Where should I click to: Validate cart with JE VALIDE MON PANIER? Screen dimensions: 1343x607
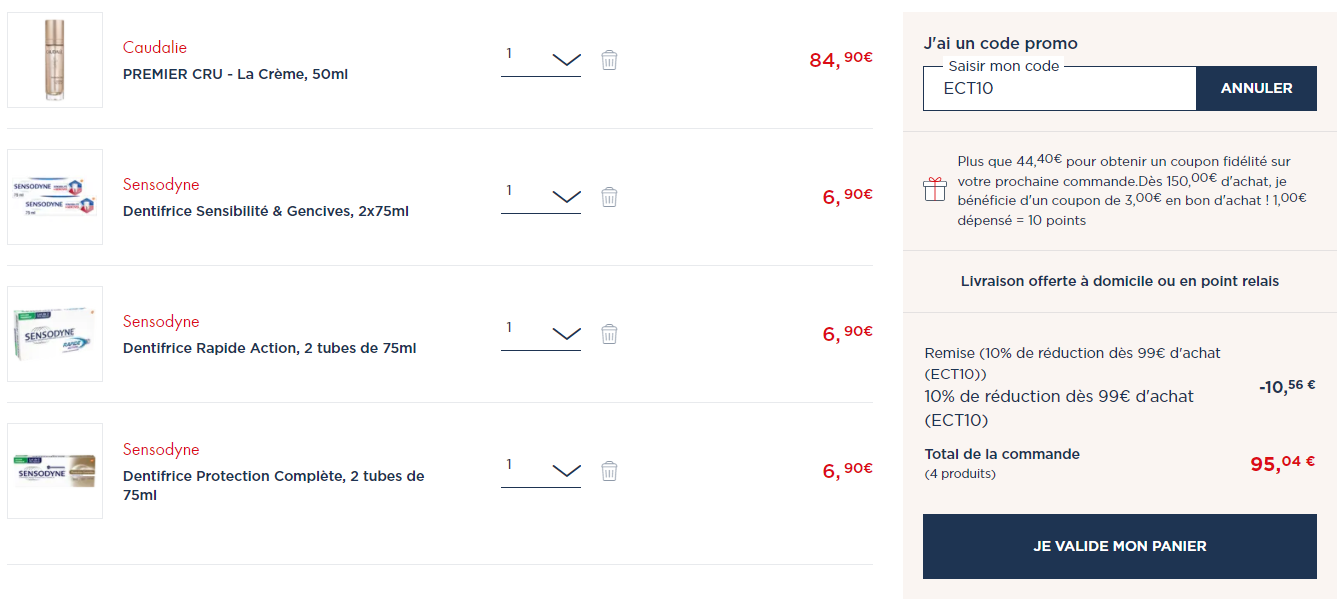[1119, 546]
